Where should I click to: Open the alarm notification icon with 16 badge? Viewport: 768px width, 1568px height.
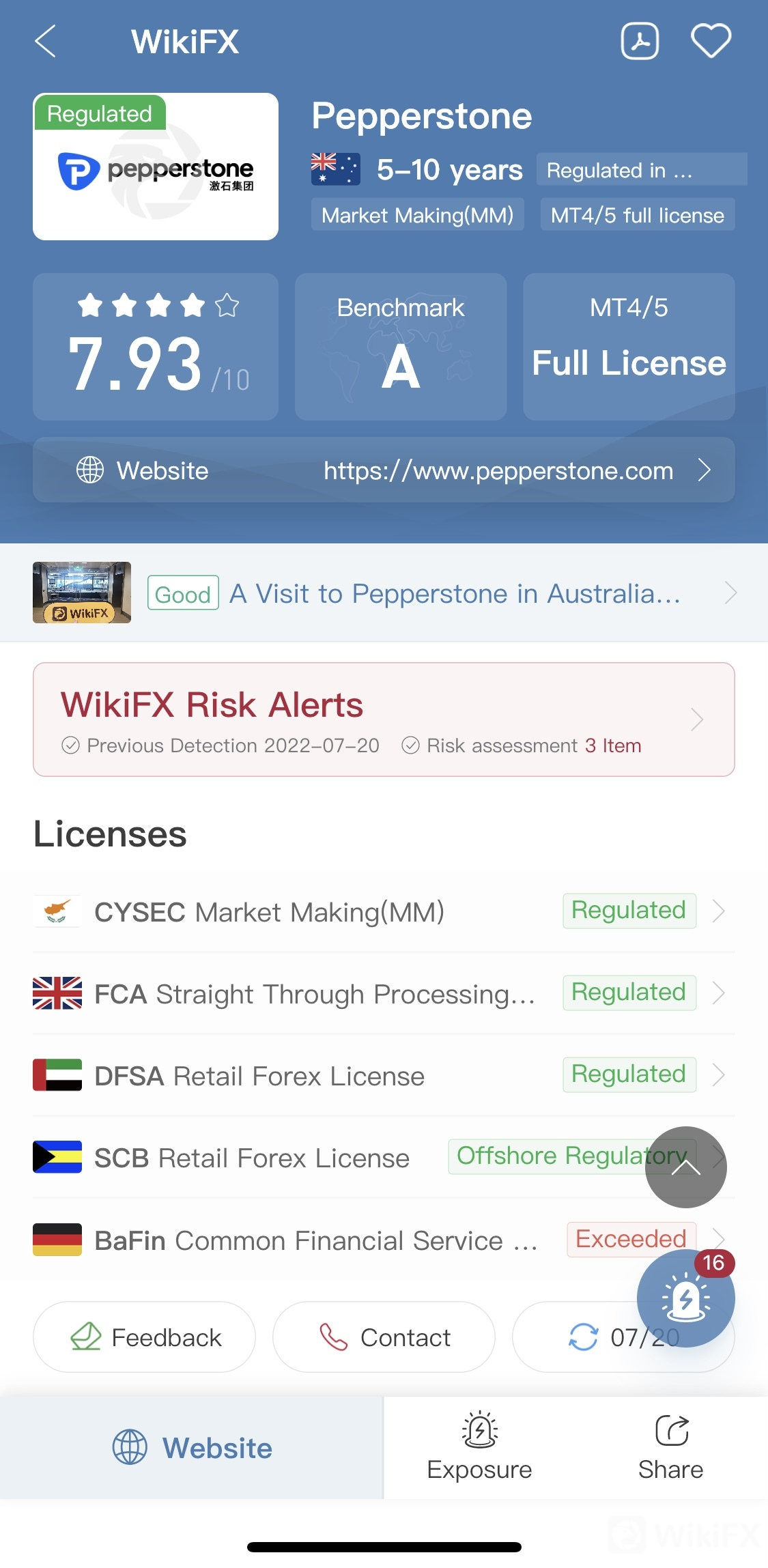[685, 1298]
